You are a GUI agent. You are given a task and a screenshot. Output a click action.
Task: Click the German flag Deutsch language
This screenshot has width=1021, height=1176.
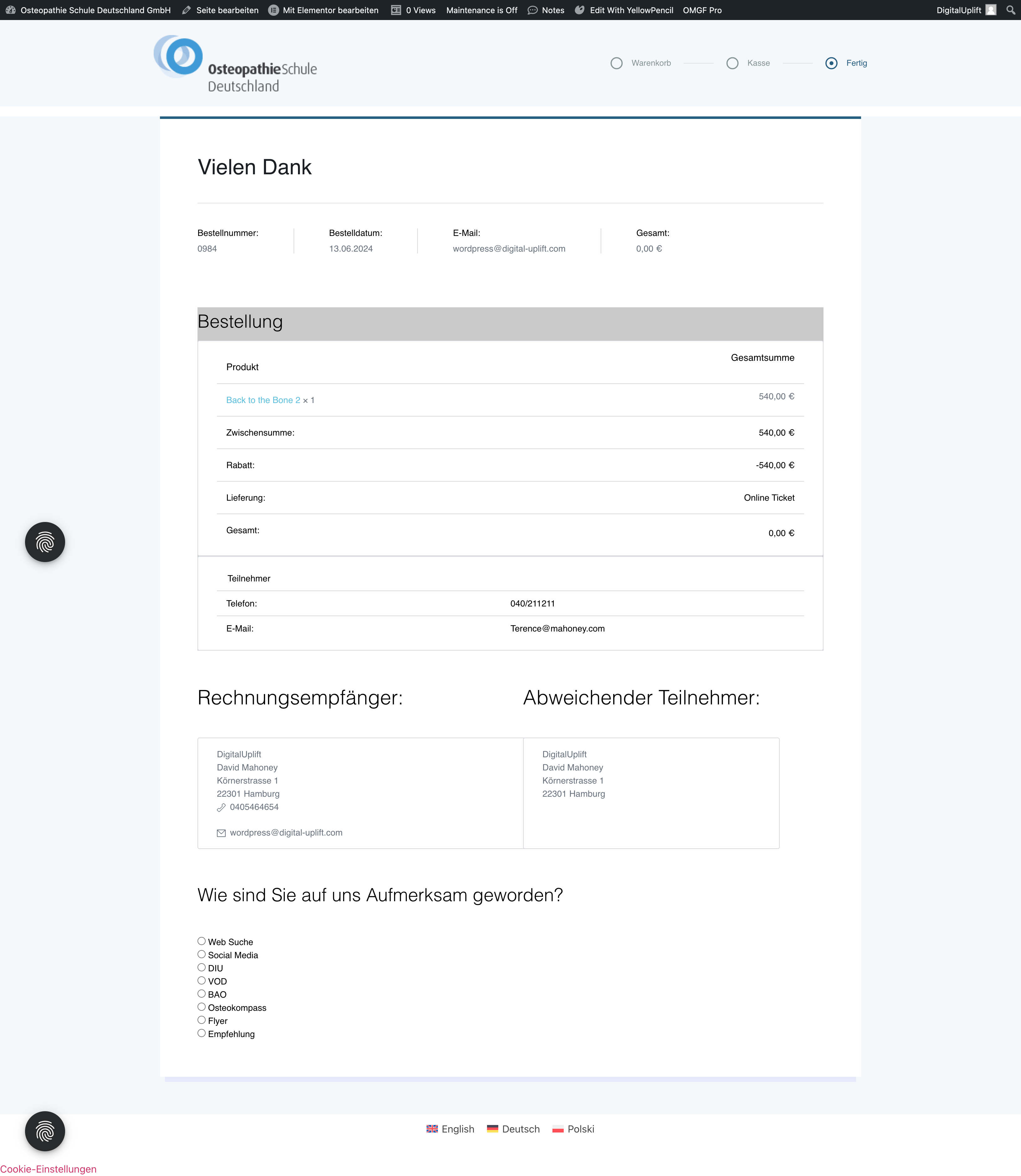[493, 1129]
